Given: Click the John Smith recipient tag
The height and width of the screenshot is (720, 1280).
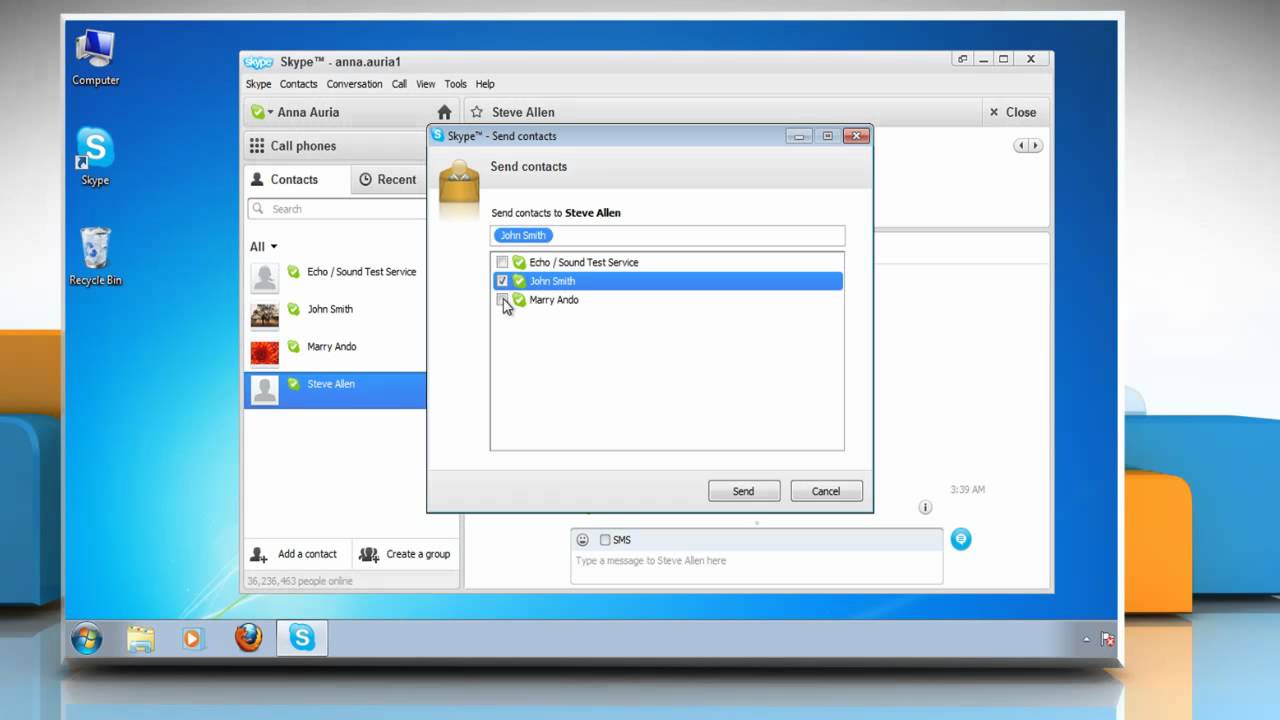Looking at the screenshot, I should pos(523,235).
